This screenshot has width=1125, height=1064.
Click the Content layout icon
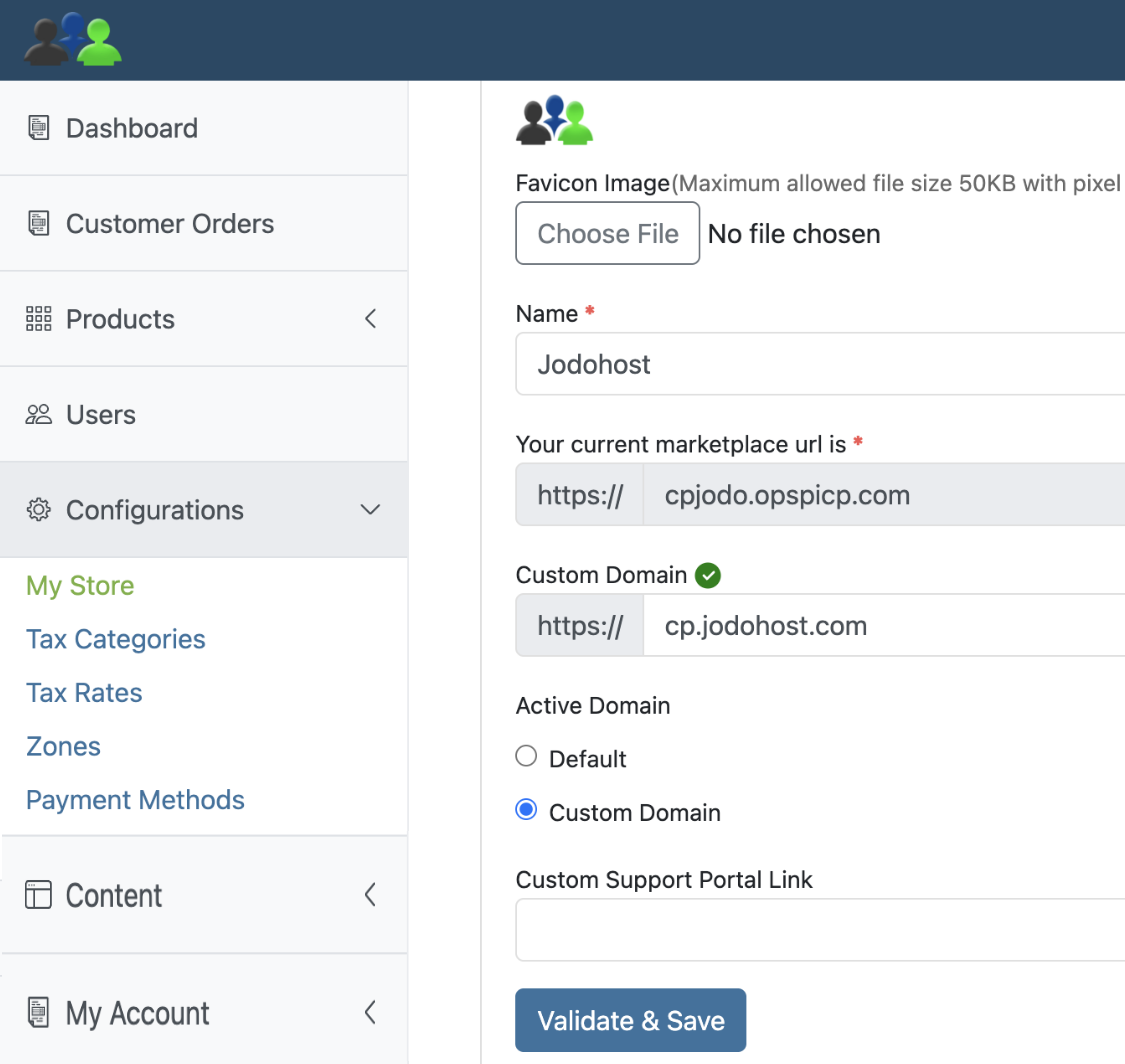pyautogui.click(x=38, y=895)
